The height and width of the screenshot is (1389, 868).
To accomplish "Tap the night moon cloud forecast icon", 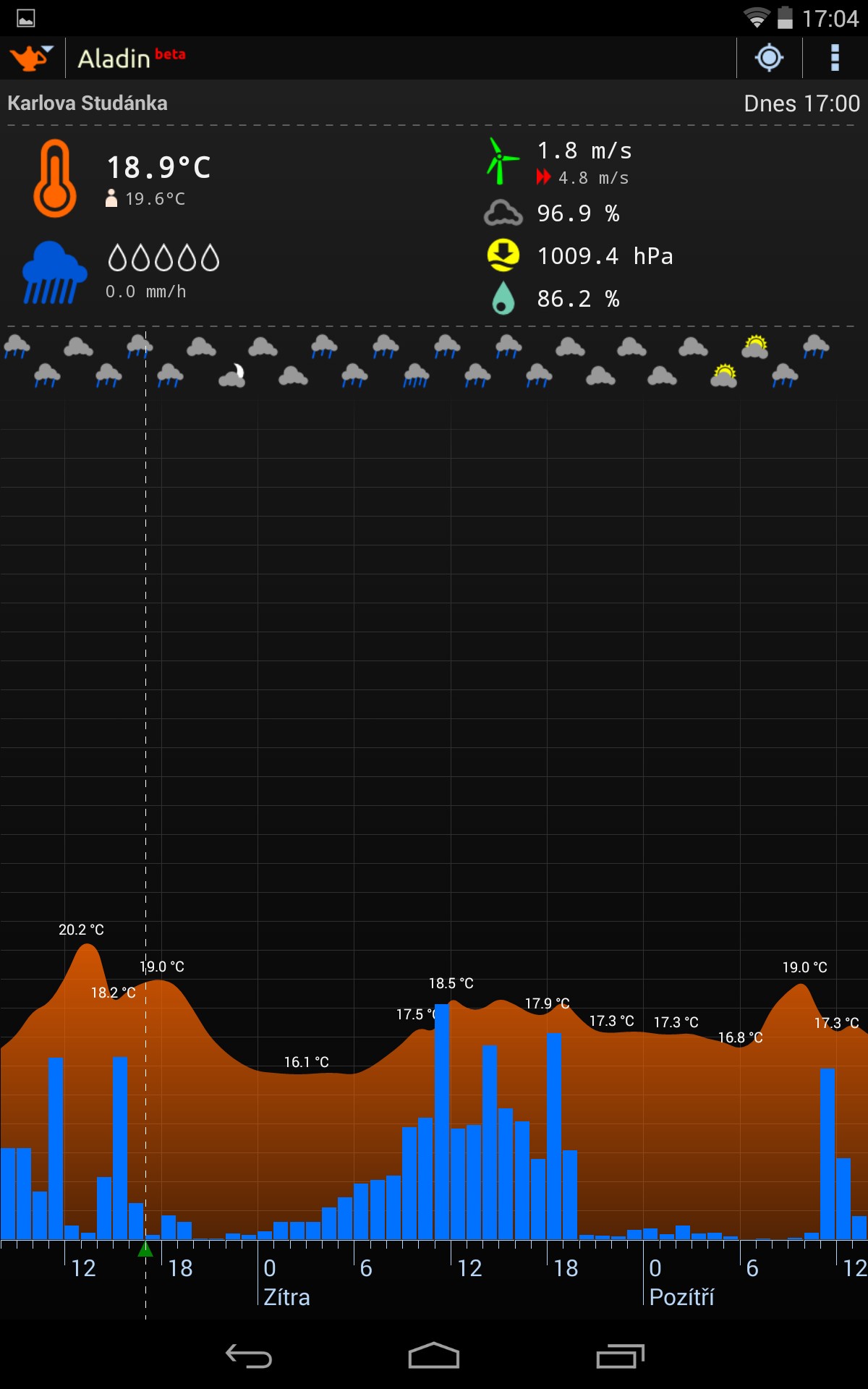I will coord(233,375).
